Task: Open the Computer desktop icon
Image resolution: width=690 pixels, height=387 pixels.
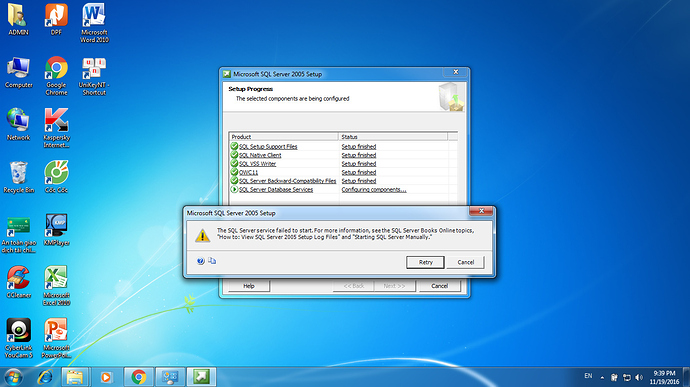Action: (18, 73)
